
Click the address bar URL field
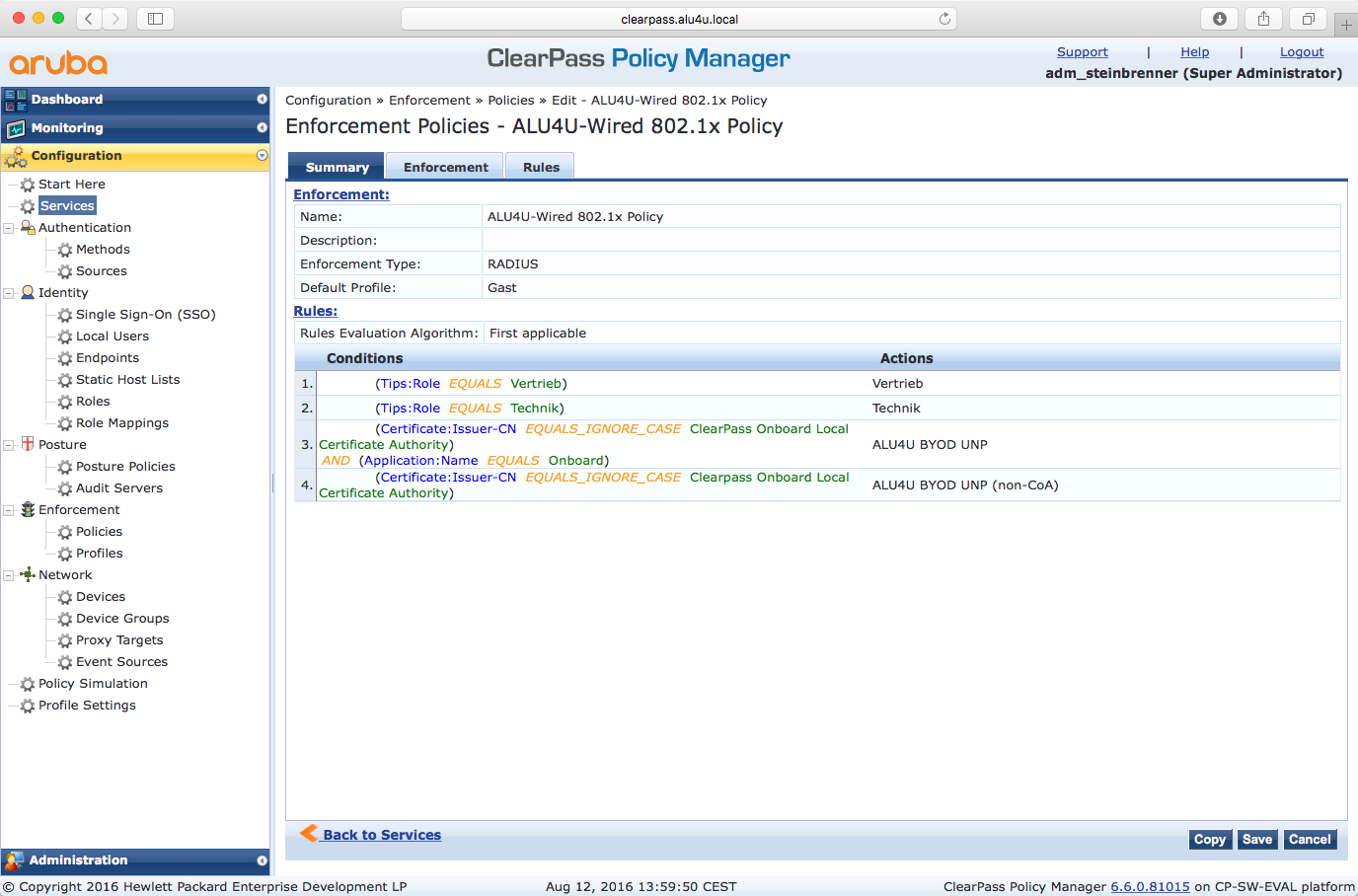pyautogui.click(x=679, y=19)
